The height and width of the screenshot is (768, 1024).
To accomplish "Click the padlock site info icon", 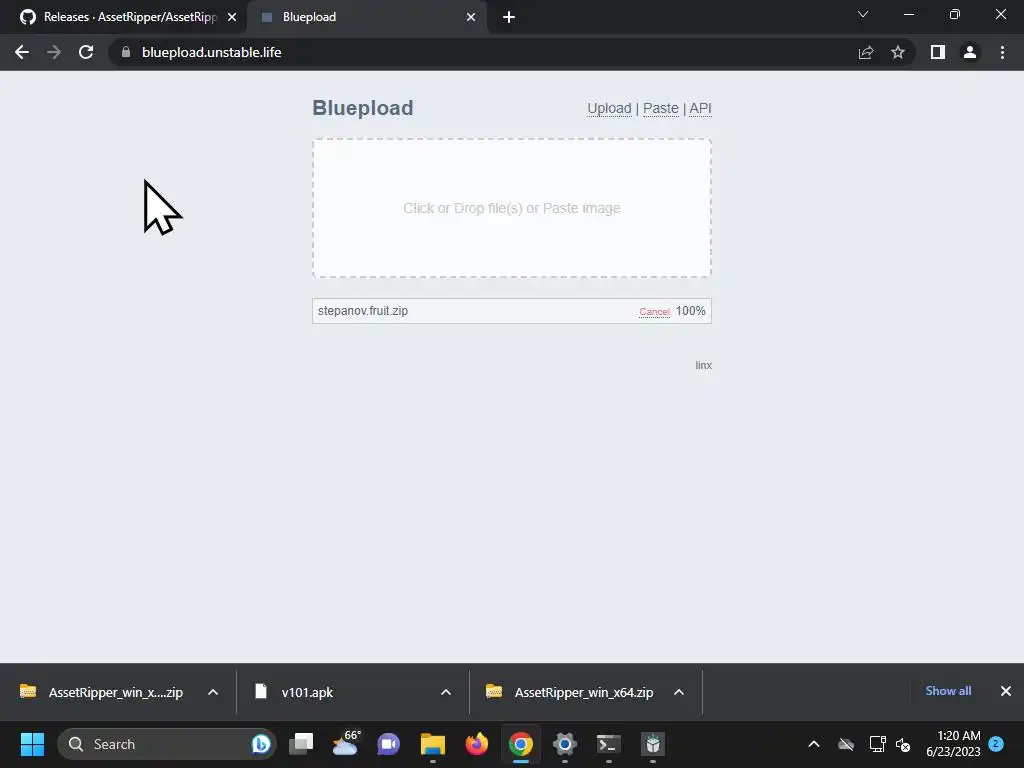I will (126, 52).
